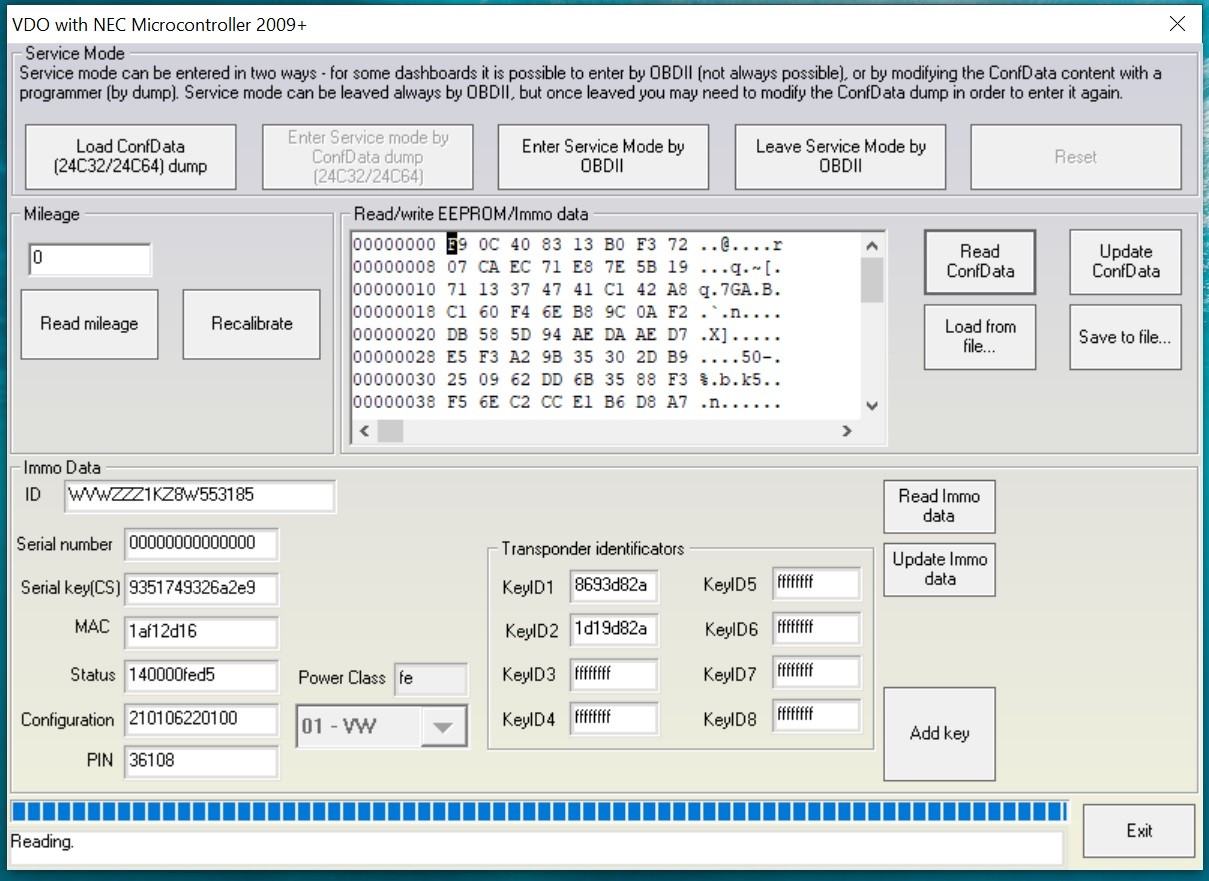Click the Recalibrate button
Viewport: 1209px width, 881px height.
pyautogui.click(x=251, y=324)
